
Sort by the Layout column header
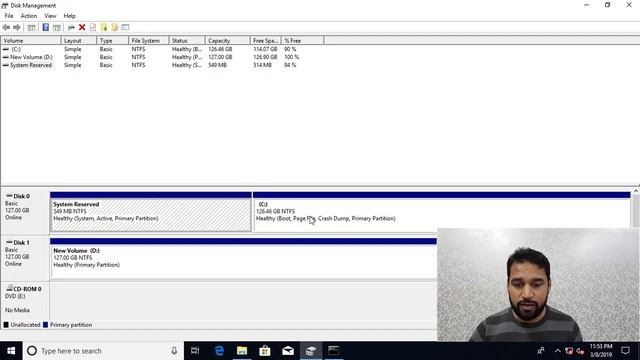point(79,40)
